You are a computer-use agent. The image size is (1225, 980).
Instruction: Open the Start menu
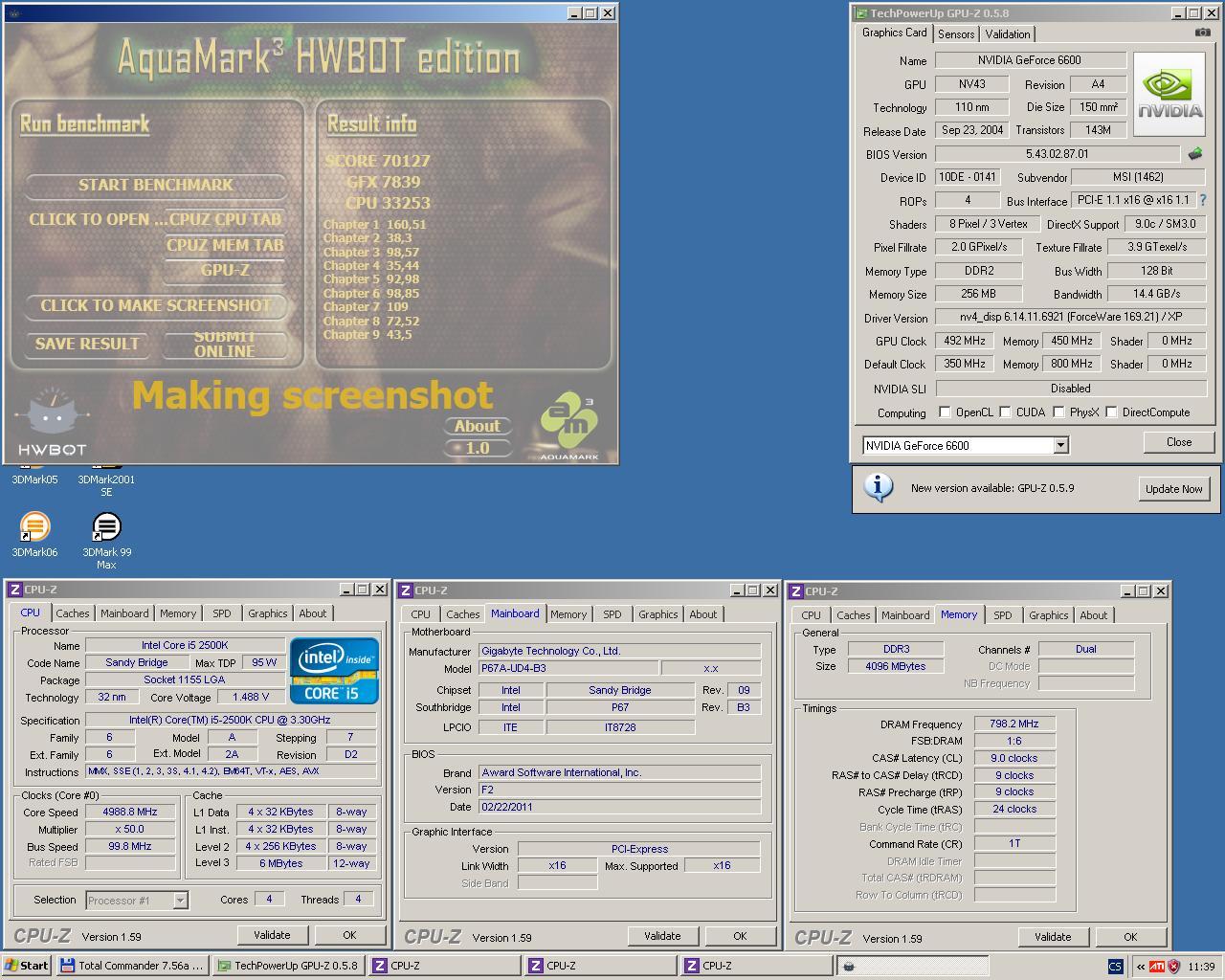(x=27, y=966)
